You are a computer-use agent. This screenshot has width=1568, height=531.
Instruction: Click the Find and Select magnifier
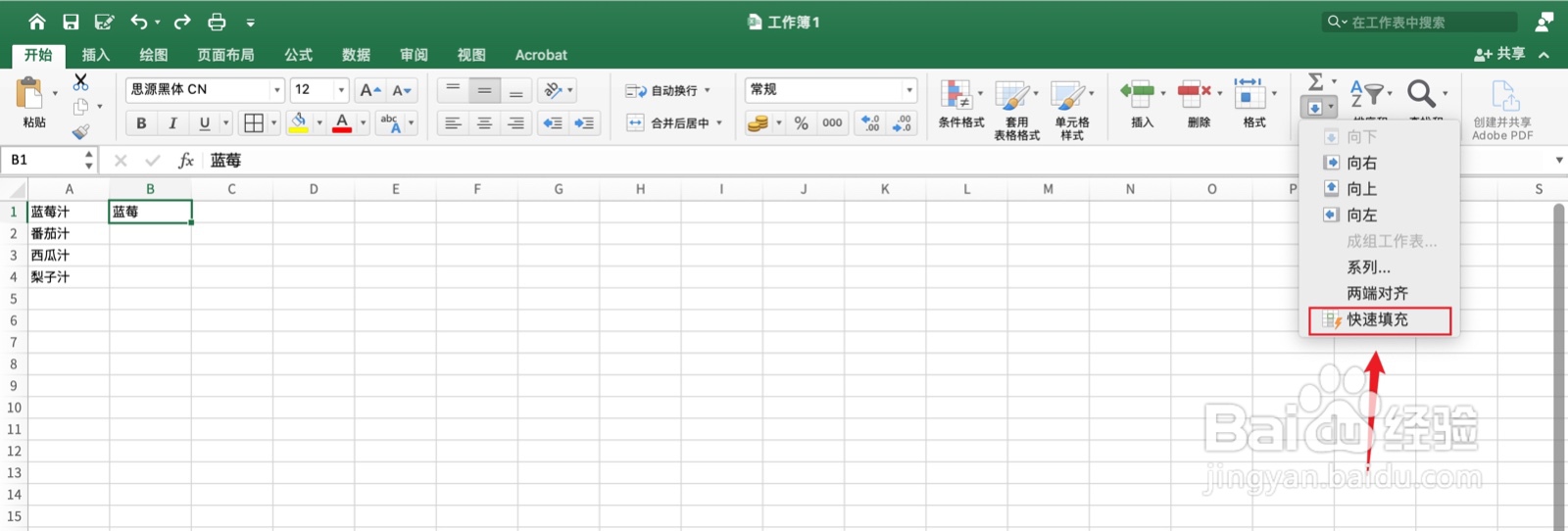pos(1421,93)
